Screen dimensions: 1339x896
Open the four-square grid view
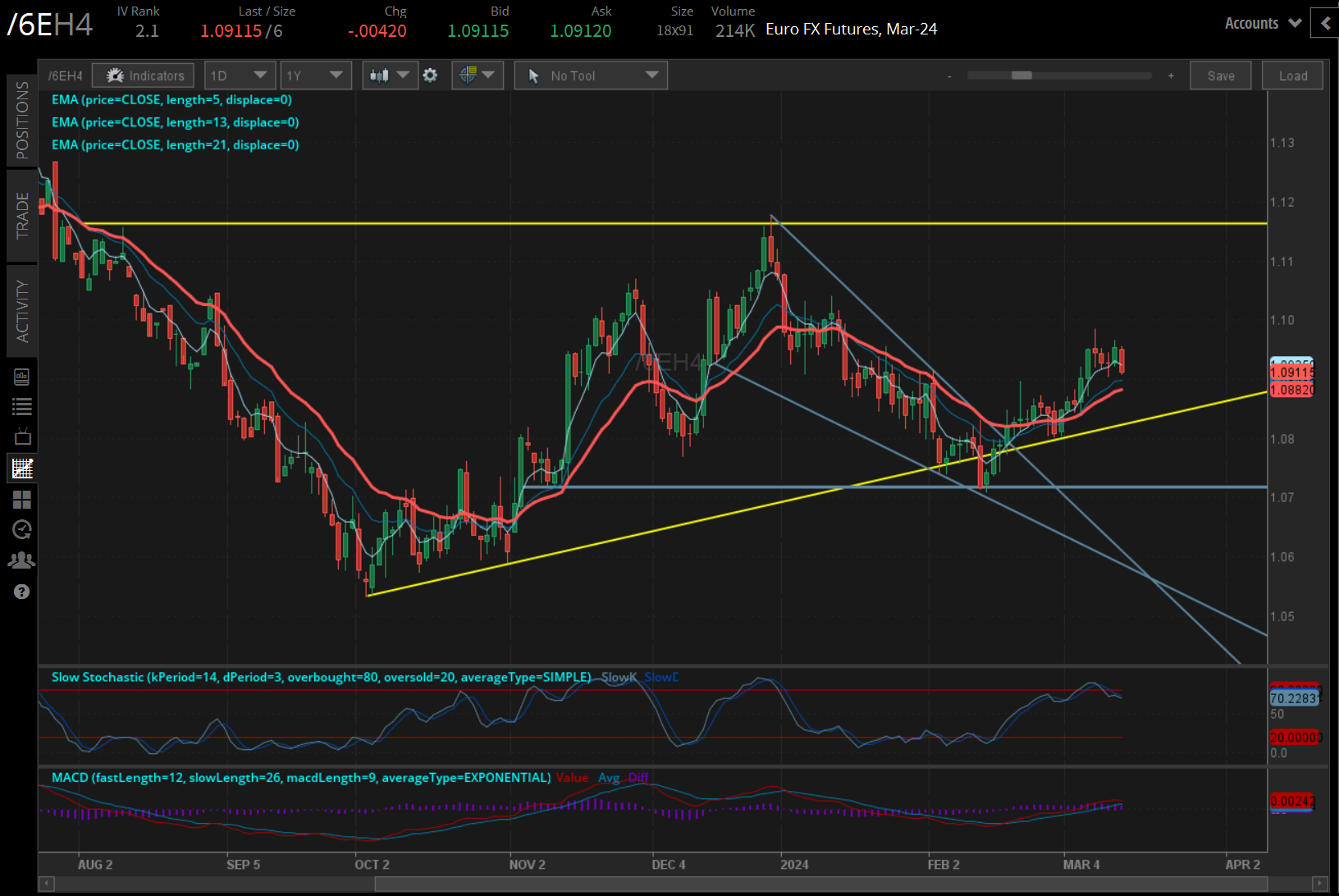(22, 500)
